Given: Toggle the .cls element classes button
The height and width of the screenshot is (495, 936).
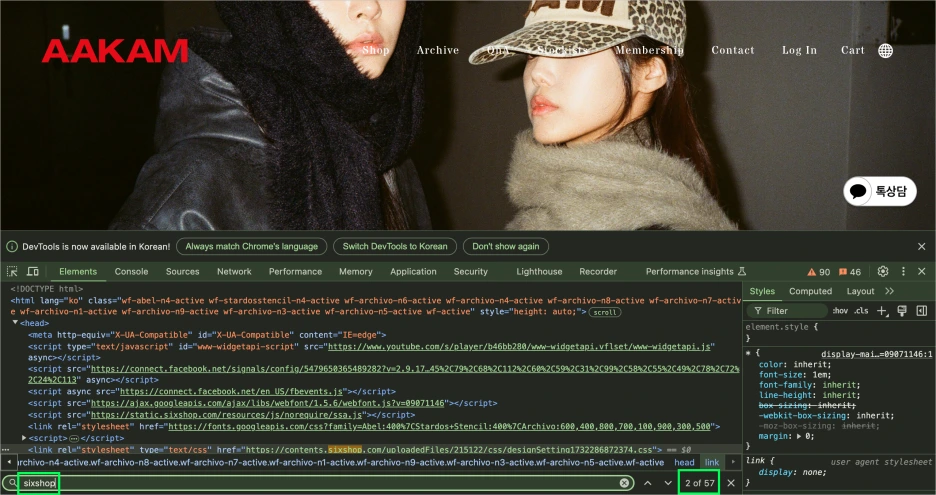Looking at the screenshot, I should tap(861, 310).
